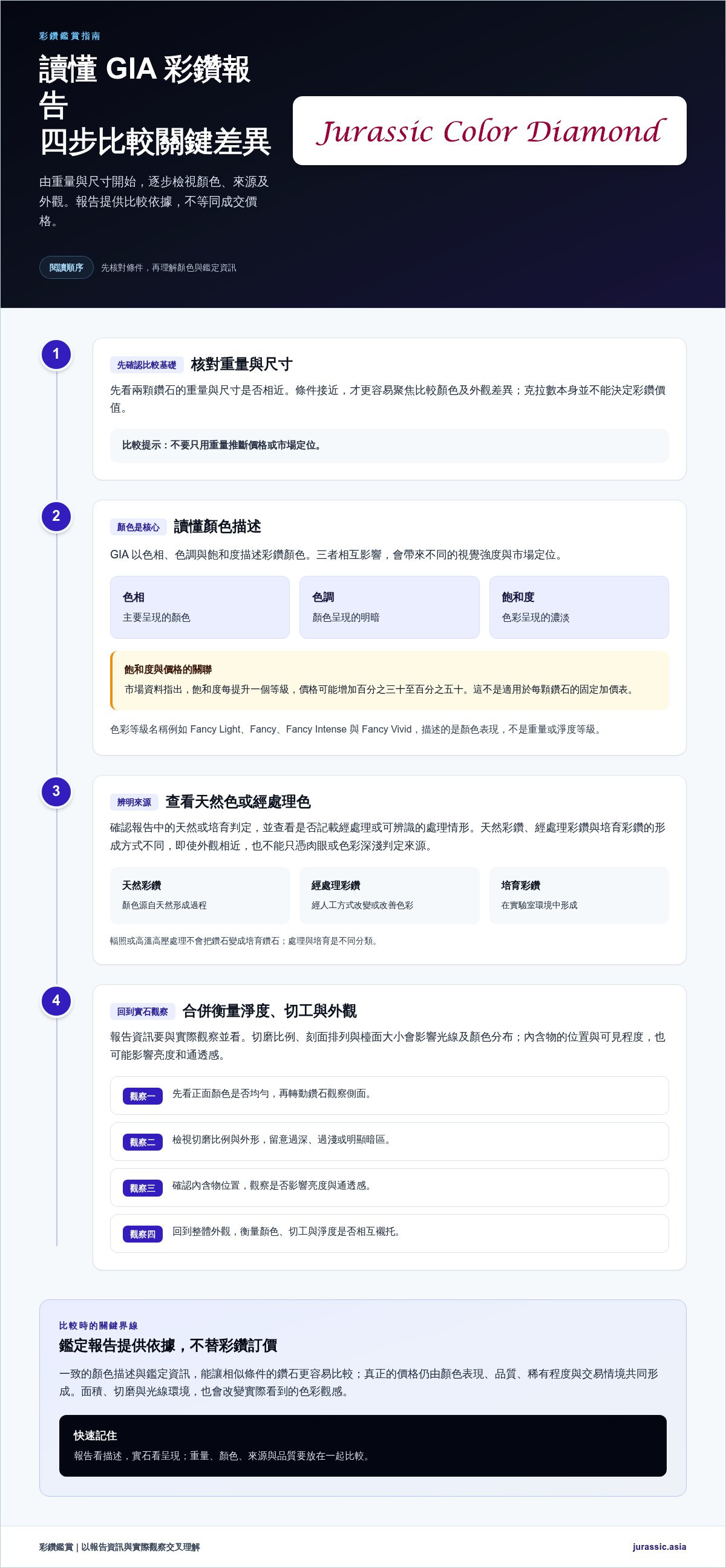Click the 閱讀順序 pill badge
726x1568 pixels.
coord(67,267)
